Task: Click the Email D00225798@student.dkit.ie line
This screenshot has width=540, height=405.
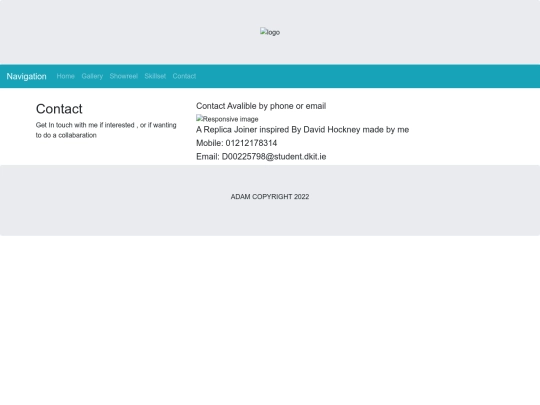Action: coord(261,157)
